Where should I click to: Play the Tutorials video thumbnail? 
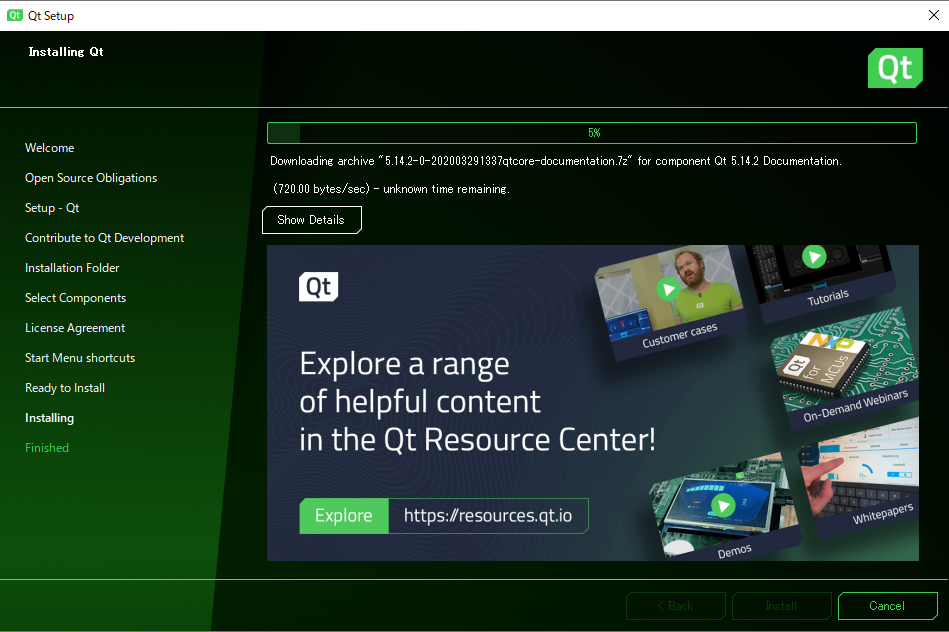814,257
